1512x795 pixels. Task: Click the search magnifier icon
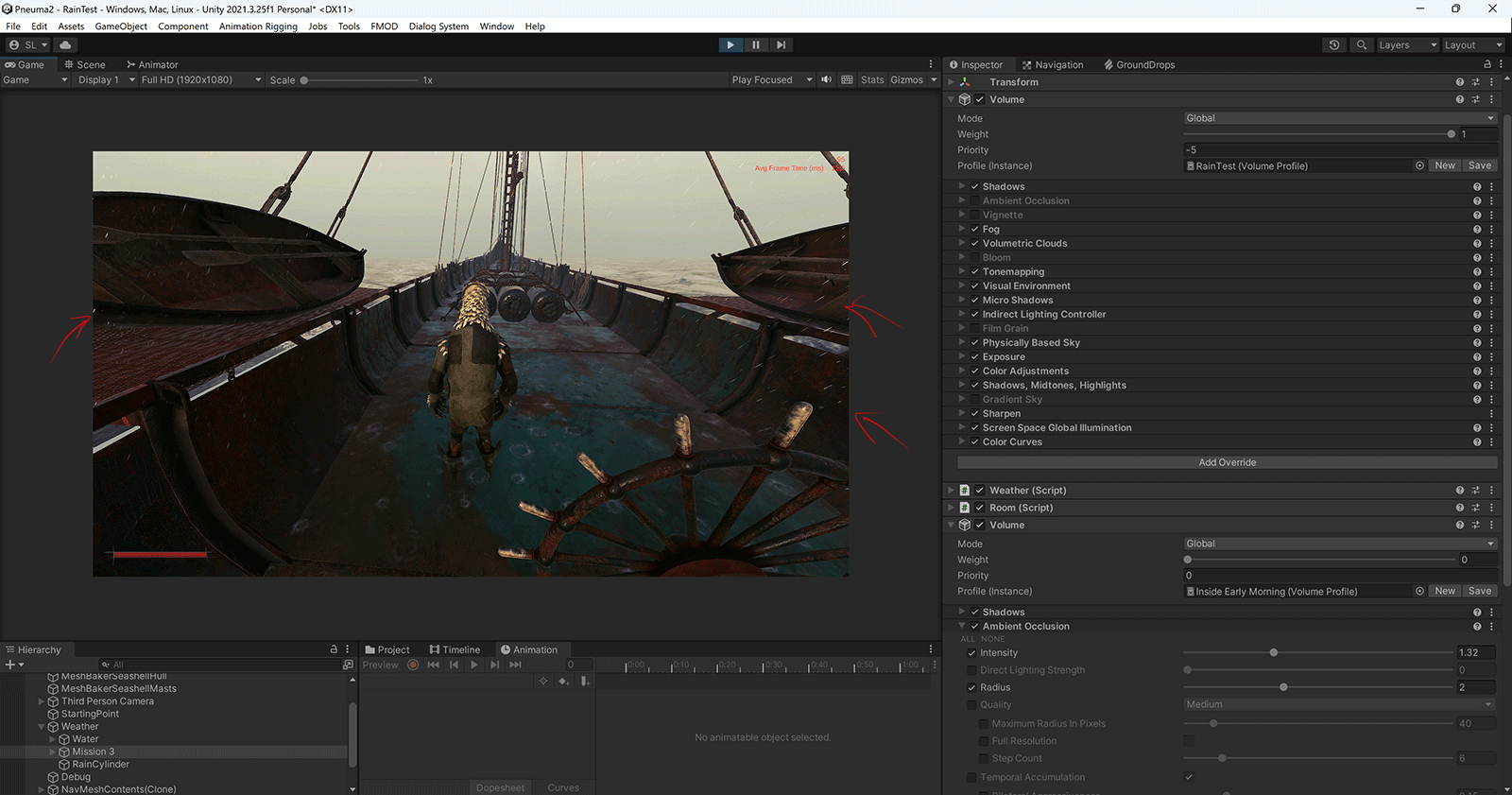pos(1362,44)
